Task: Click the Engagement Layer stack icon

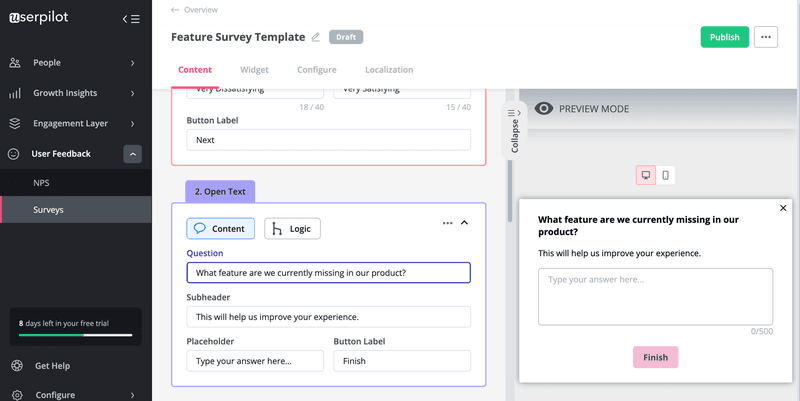Action: 15,124
